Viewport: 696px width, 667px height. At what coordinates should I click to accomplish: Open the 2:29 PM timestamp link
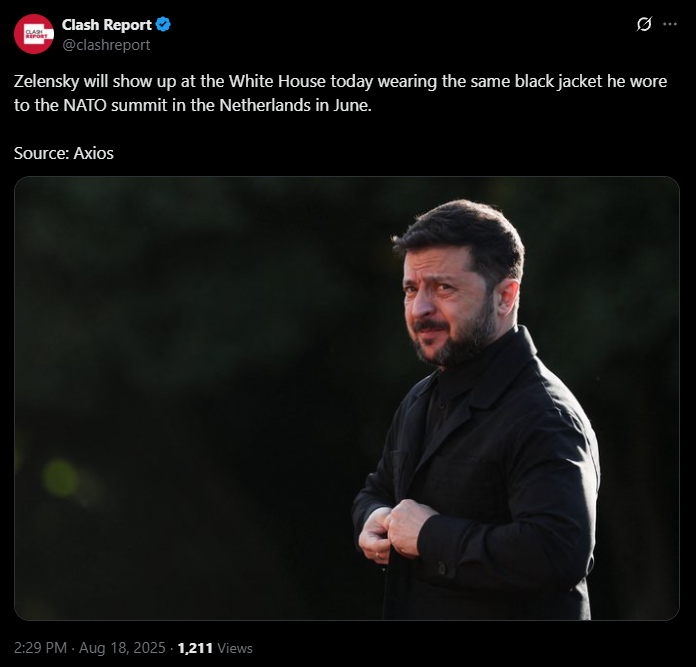coord(40,648)
